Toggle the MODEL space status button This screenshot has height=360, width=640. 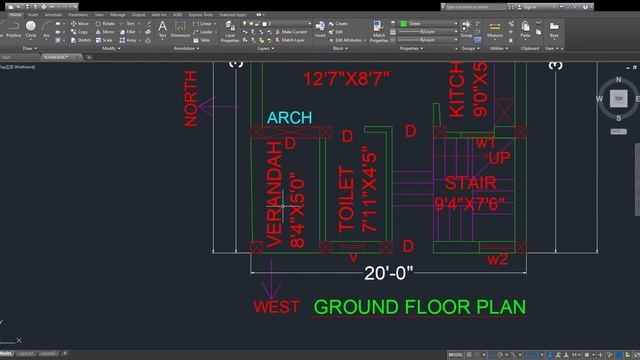coord(456,355)
